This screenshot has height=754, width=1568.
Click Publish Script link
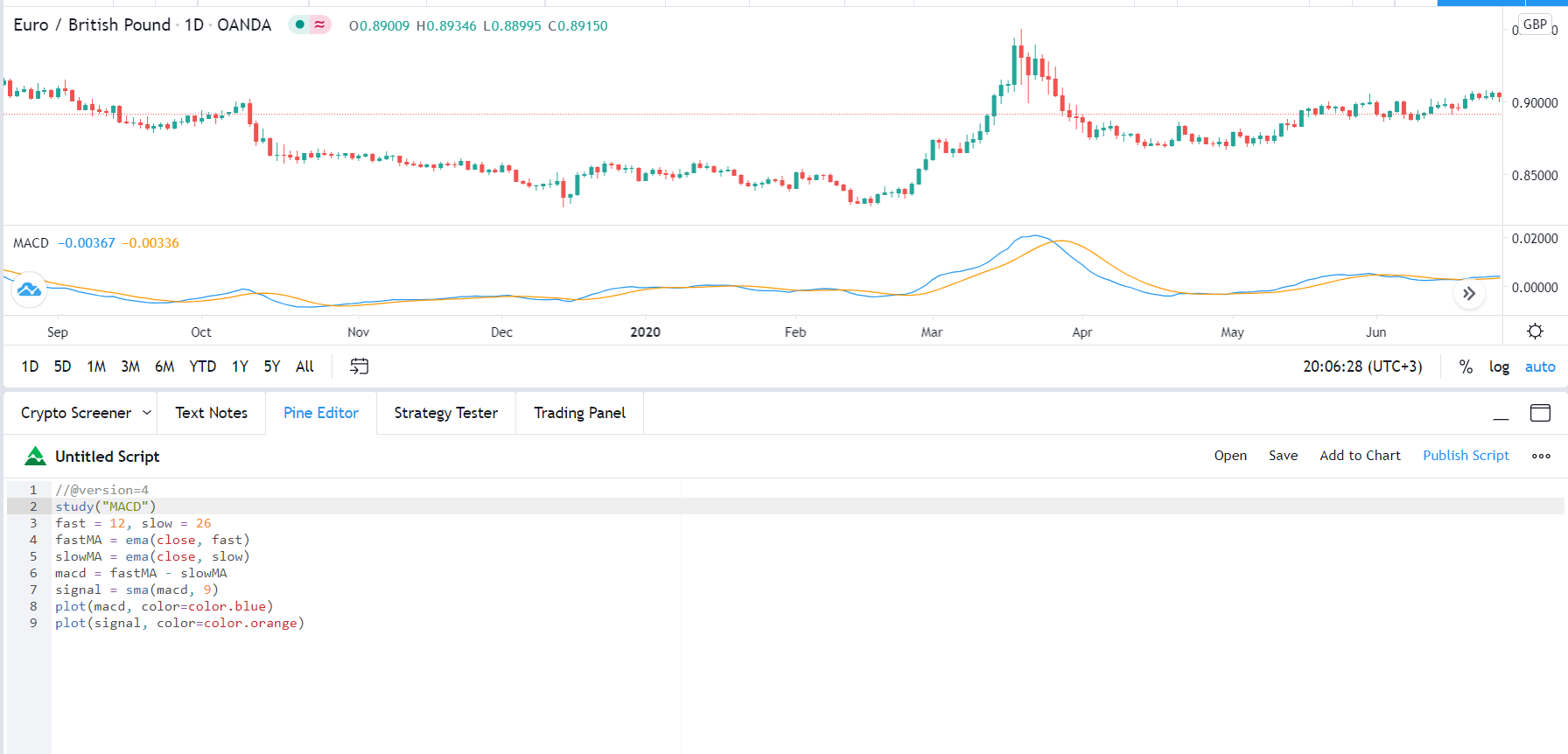[x=1466, y=456]
